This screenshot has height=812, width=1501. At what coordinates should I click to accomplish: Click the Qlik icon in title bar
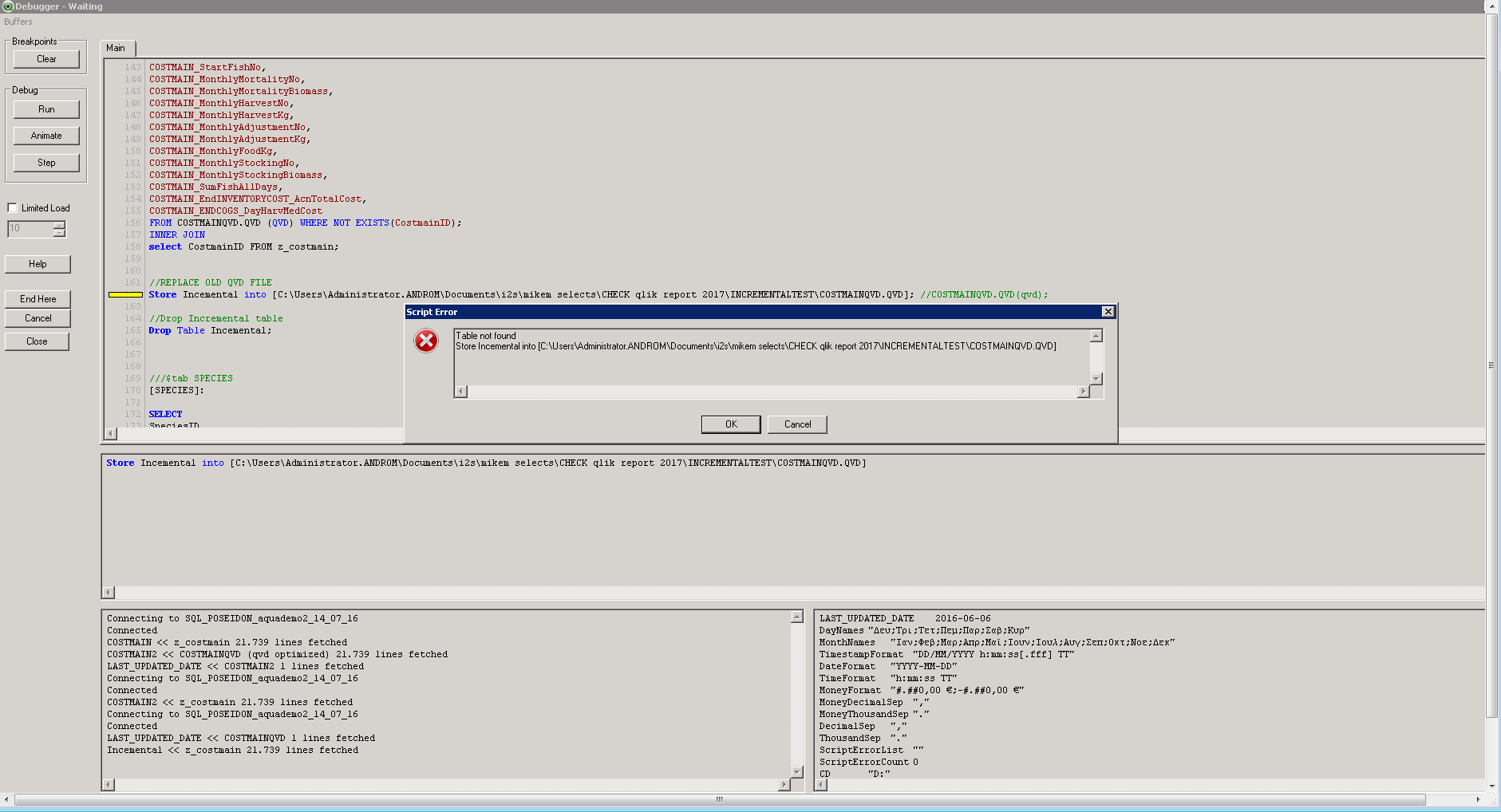click(x=7, y=6)
